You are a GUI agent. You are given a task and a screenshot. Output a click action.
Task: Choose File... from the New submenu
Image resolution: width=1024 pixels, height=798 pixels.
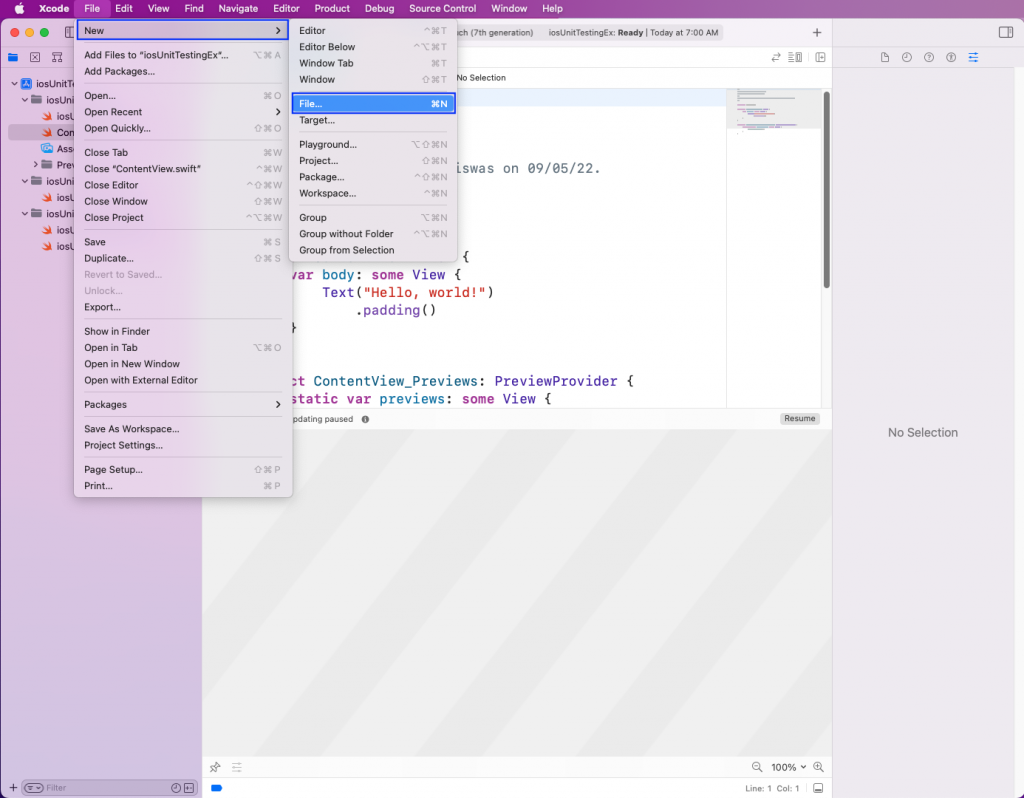tap(373, 104)
